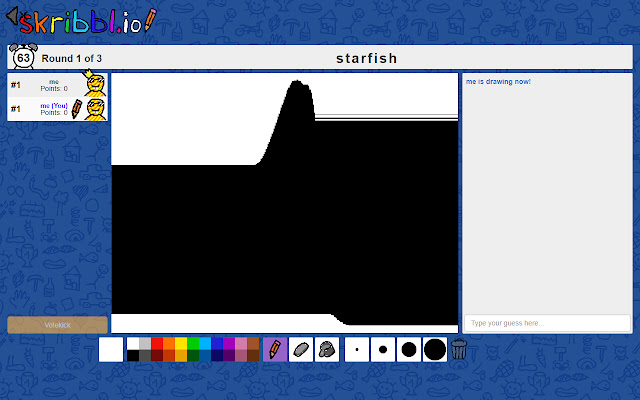Clear the canvas with the trash can
Image resolution: width=640 pixels, height=400 pixels.
tap(459, 349)
